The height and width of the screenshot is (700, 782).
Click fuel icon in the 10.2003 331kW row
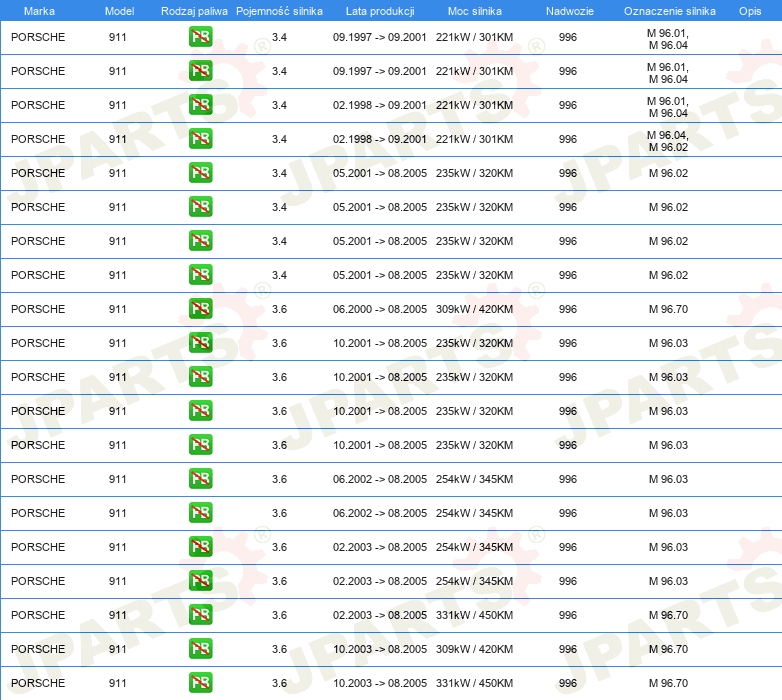click(200, 683)
